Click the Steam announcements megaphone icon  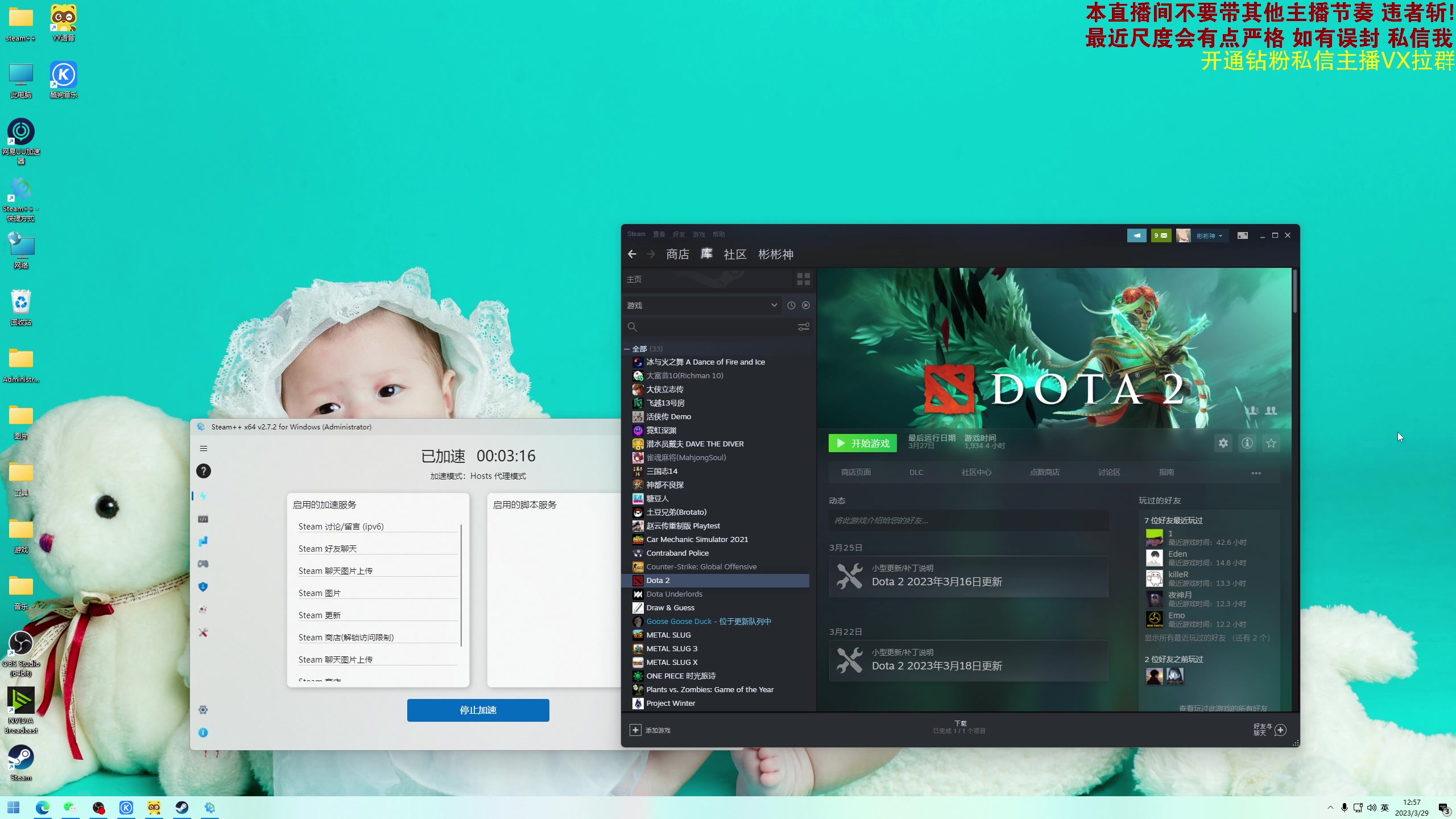(1136, 235)
